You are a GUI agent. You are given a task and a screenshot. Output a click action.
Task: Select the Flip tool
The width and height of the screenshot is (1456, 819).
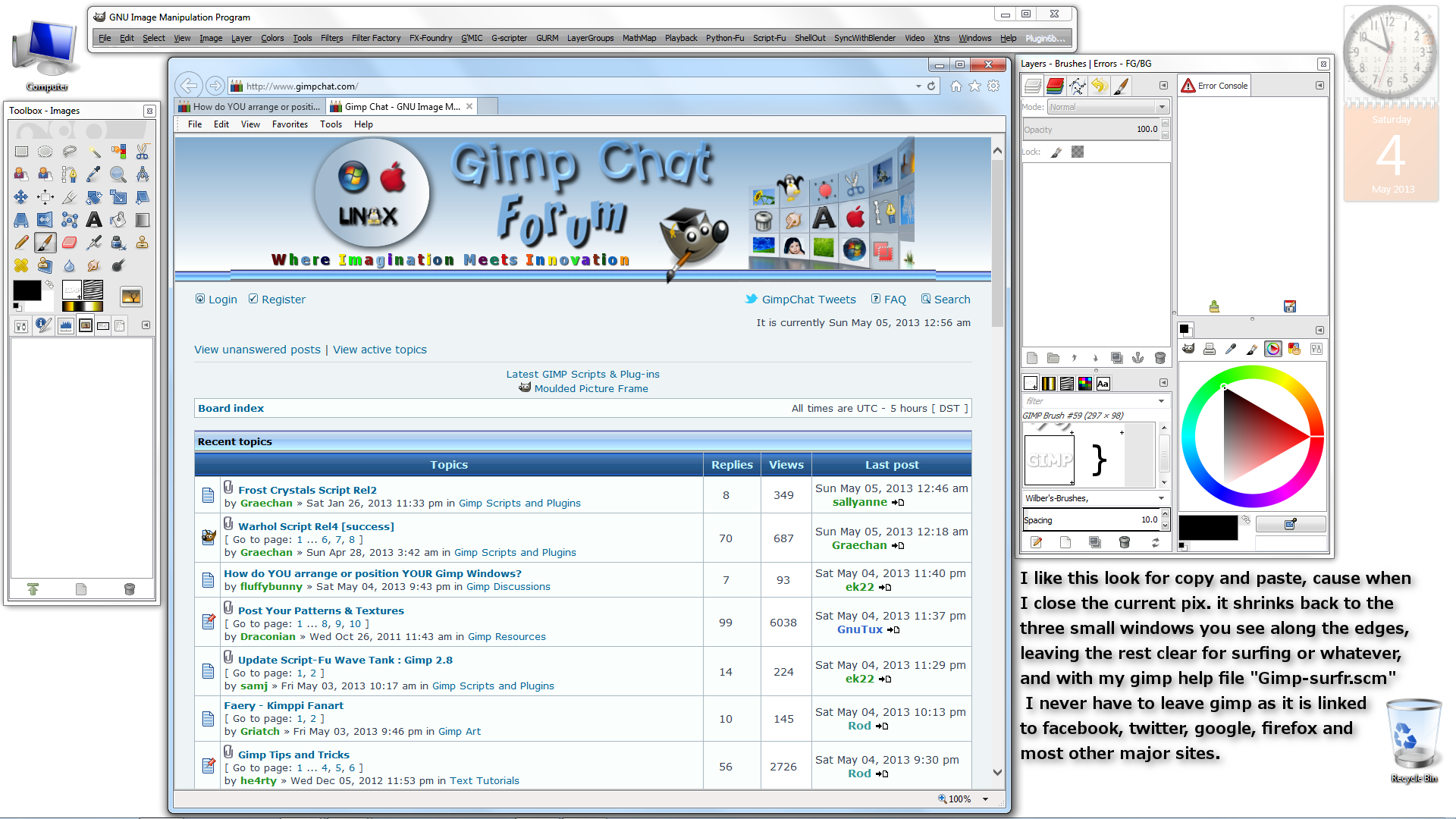(x=45, y=220)
